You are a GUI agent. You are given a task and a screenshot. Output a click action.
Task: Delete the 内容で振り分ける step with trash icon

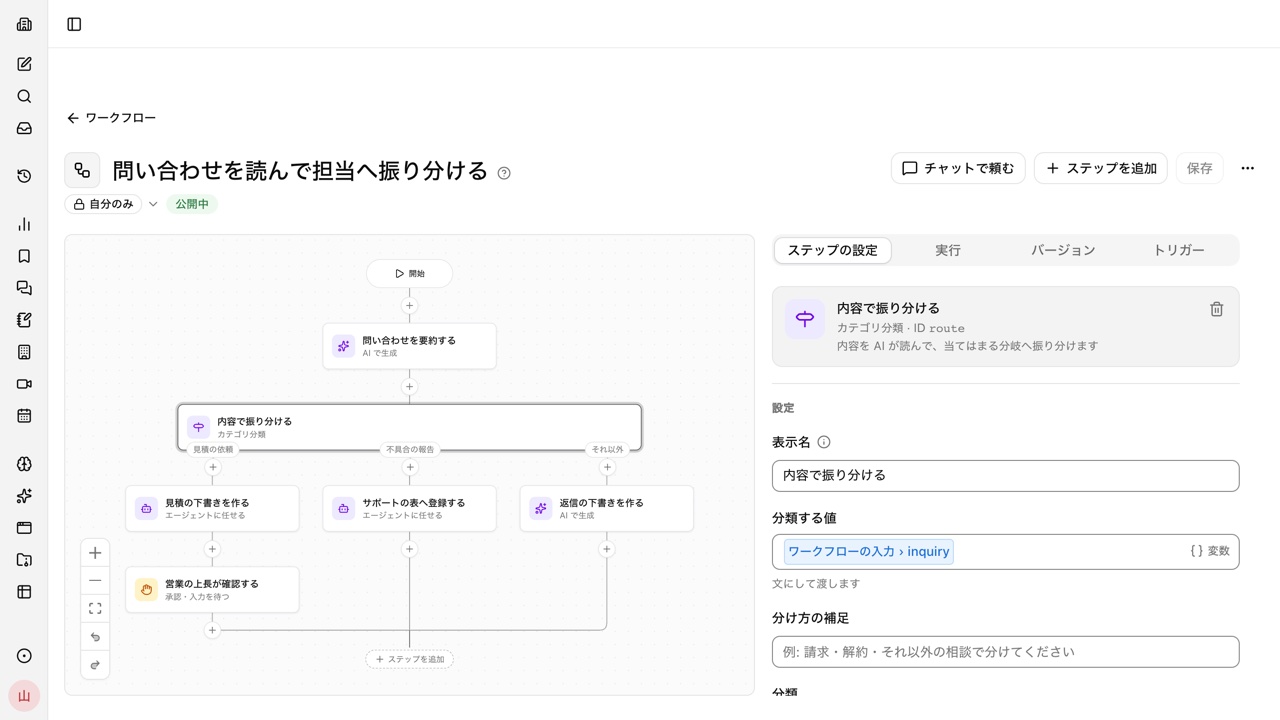[1216, 309]
